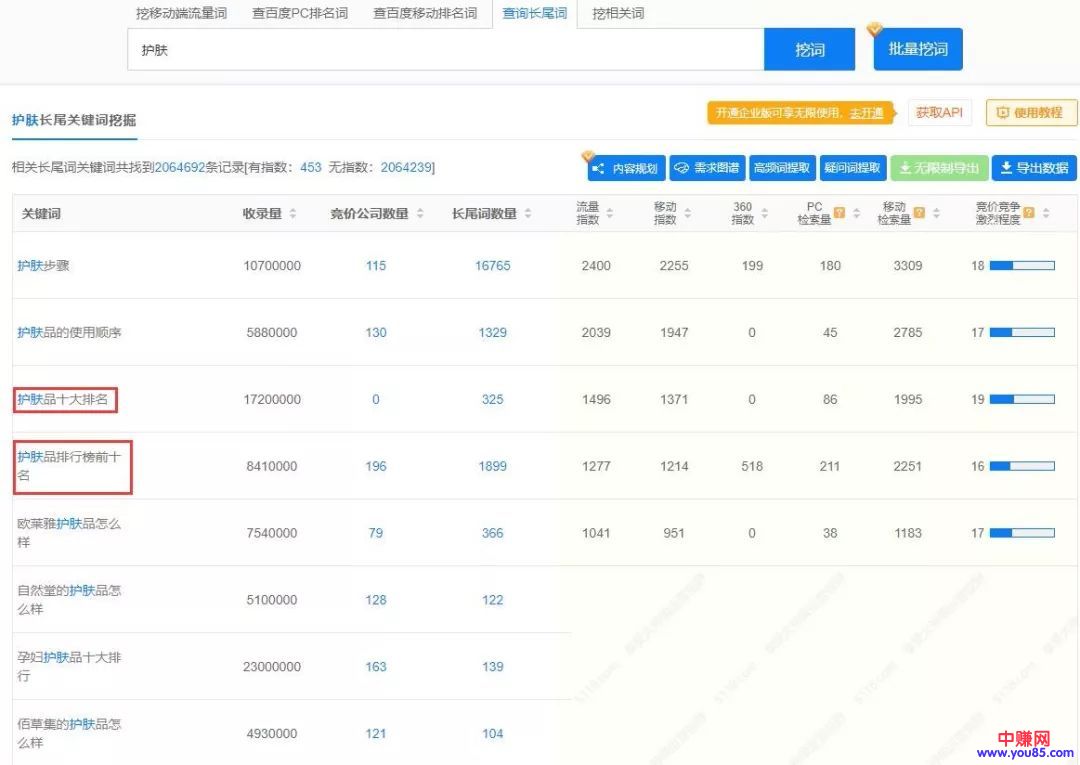Click help icon next to 移动检索量

[919, 213]
